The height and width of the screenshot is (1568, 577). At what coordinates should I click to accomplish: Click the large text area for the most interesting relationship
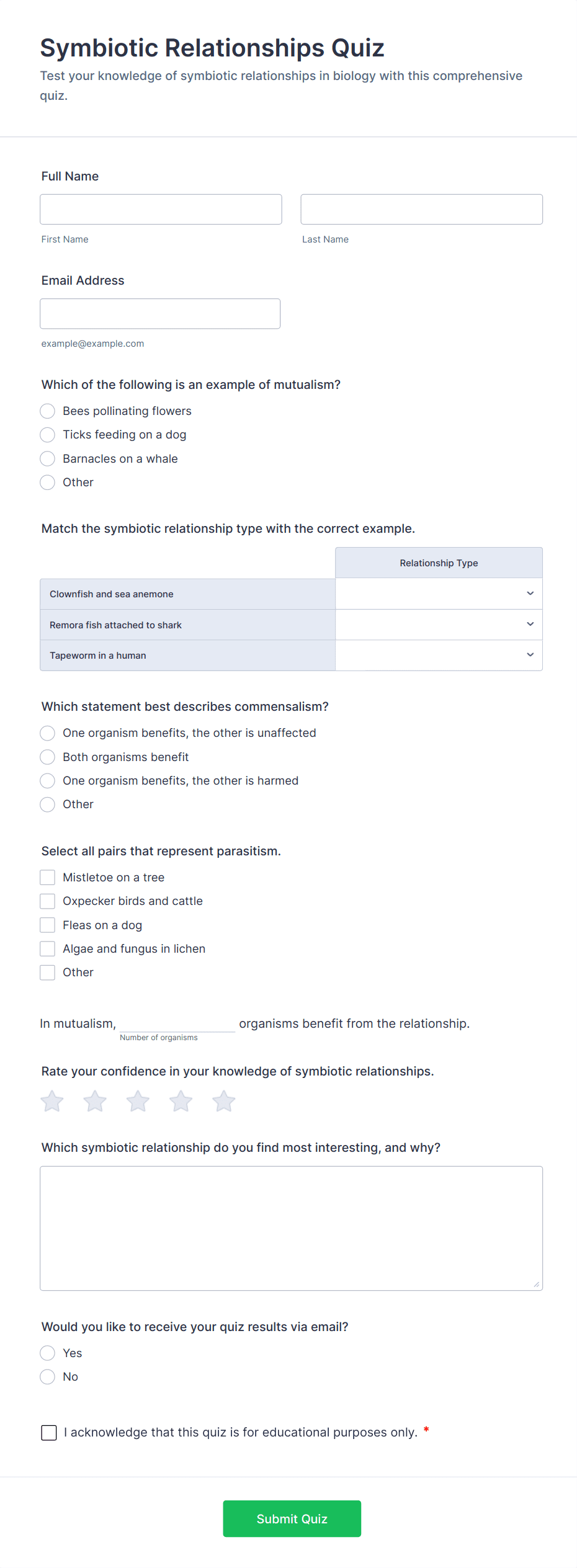point(291,1227)
